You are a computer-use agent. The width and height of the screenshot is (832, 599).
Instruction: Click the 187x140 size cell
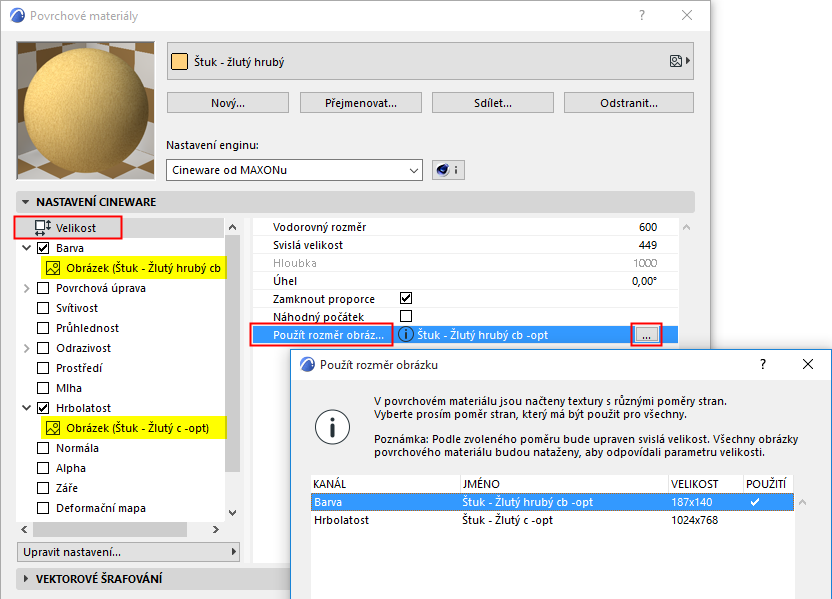point(691,502)
